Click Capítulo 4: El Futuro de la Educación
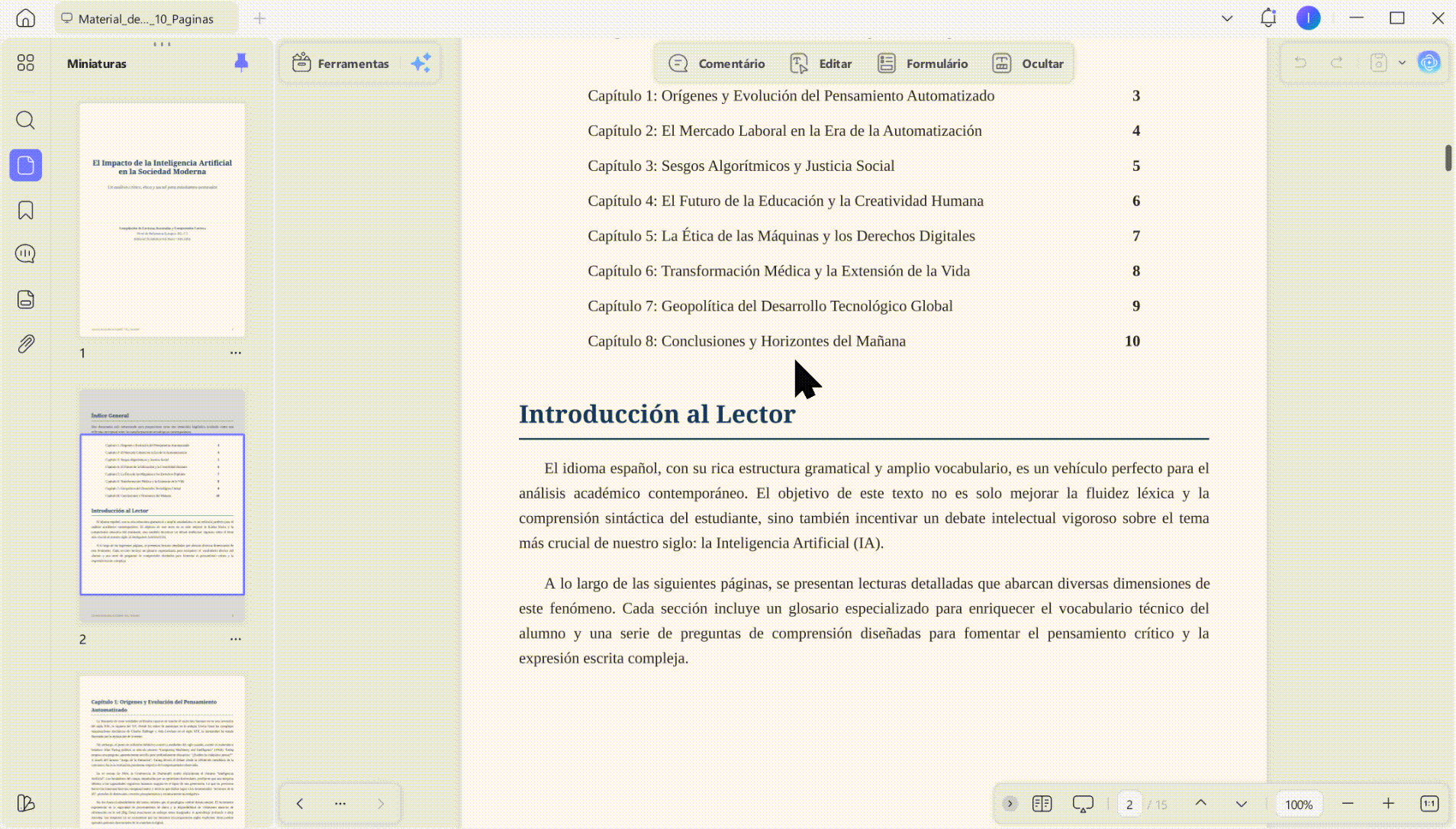 pyautogui.click(x=785, y=201)
